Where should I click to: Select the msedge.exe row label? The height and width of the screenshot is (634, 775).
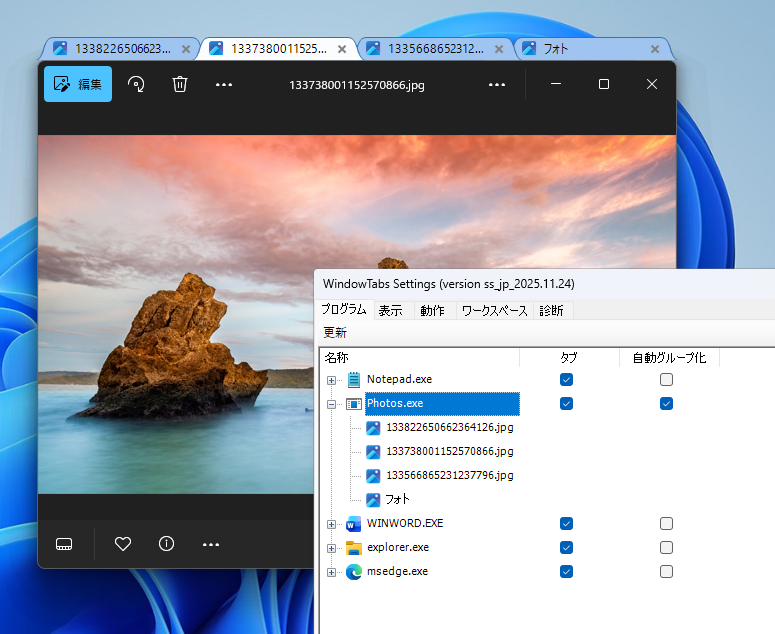(x=397, y=571)
